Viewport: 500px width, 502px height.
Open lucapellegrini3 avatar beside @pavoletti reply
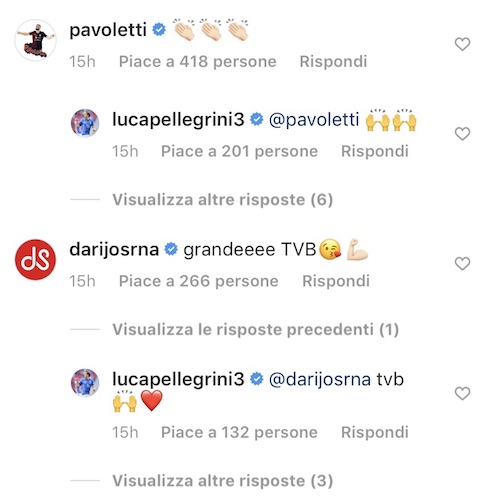85,123
